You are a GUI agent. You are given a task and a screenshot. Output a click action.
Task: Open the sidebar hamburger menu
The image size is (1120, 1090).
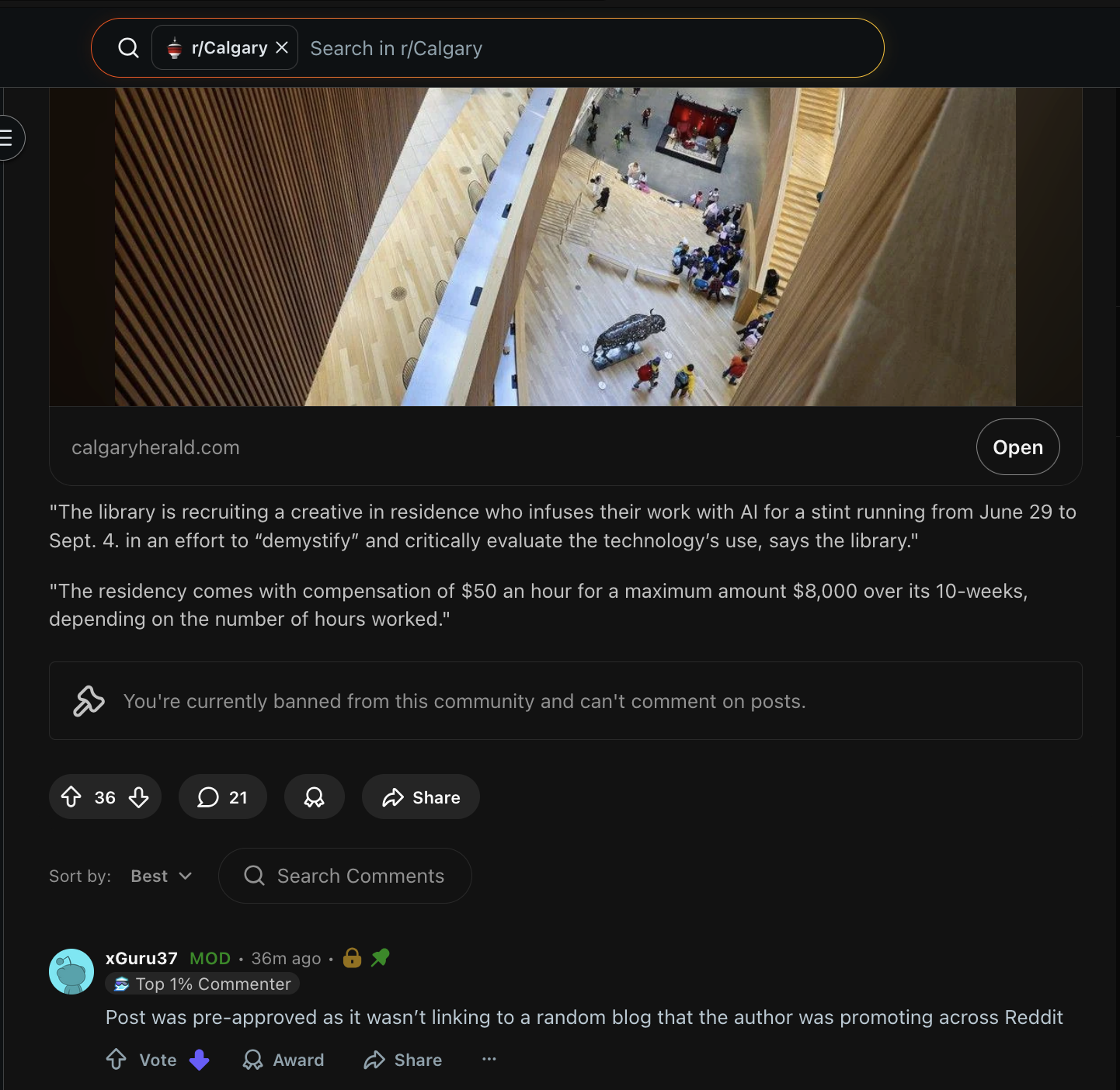pos(7,138)
